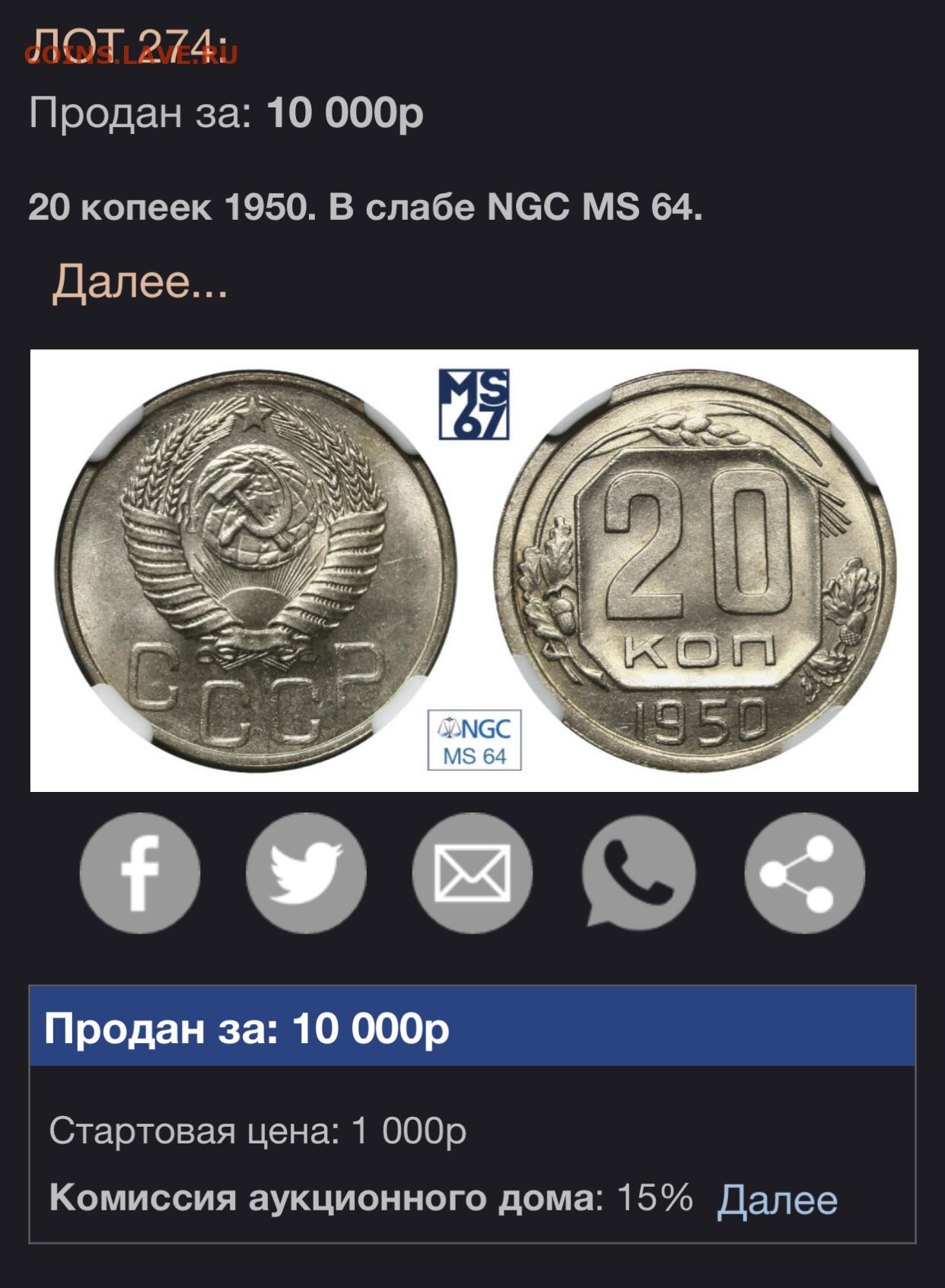The image size is (945, 1288).
Task: Share the lot through WhatsApp icon
Action: click(638, 873)
